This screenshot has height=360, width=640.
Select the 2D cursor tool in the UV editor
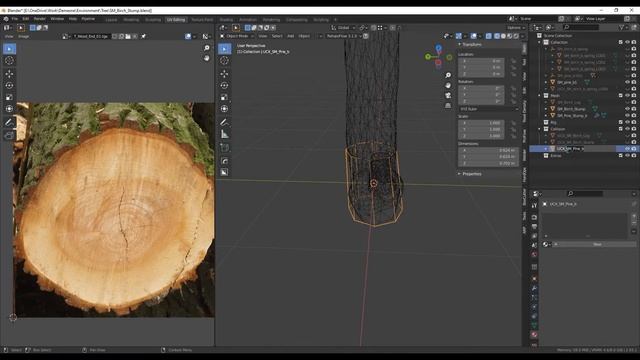click(x=9, y=61)
